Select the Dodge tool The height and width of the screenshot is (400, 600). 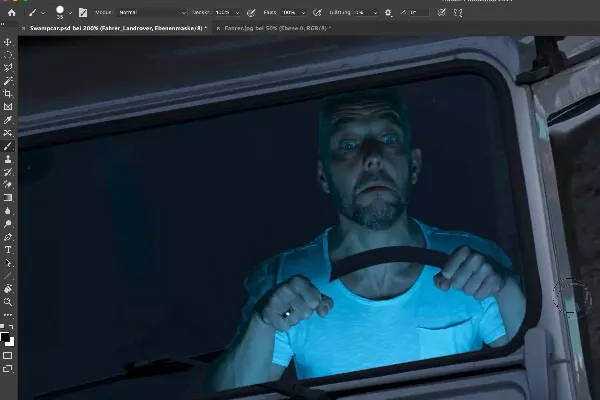pos(8,224)
